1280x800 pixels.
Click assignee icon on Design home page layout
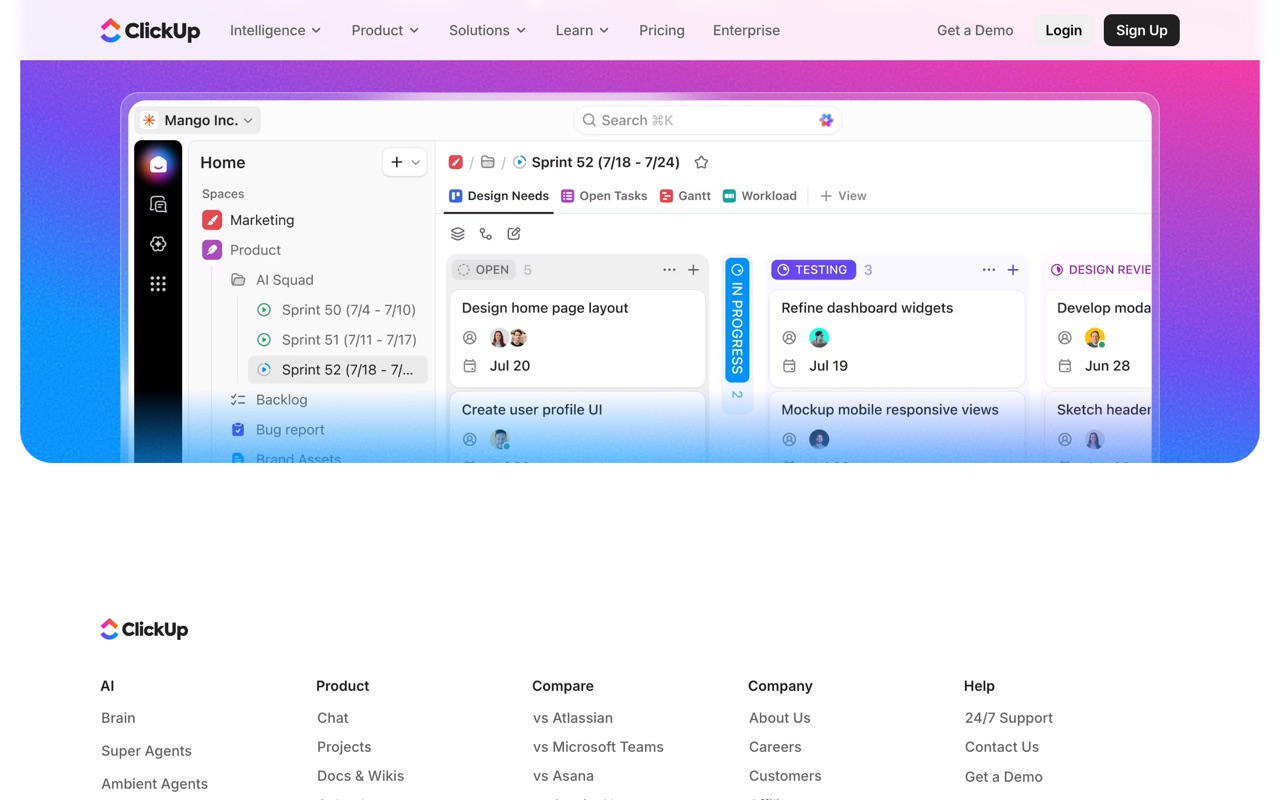coord(470,338)
